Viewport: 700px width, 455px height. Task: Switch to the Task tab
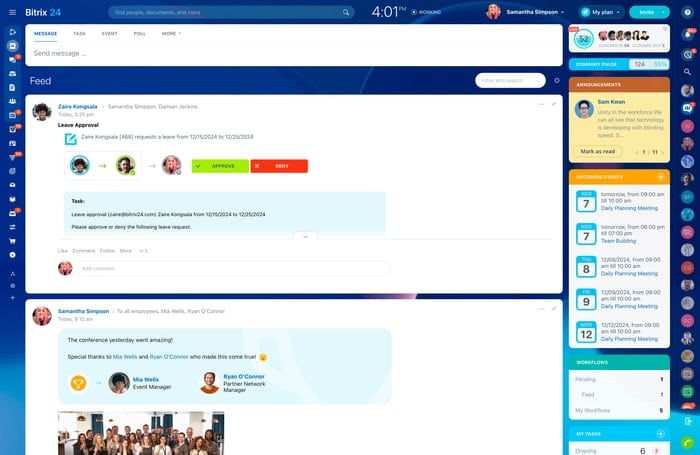click(79, 33)
